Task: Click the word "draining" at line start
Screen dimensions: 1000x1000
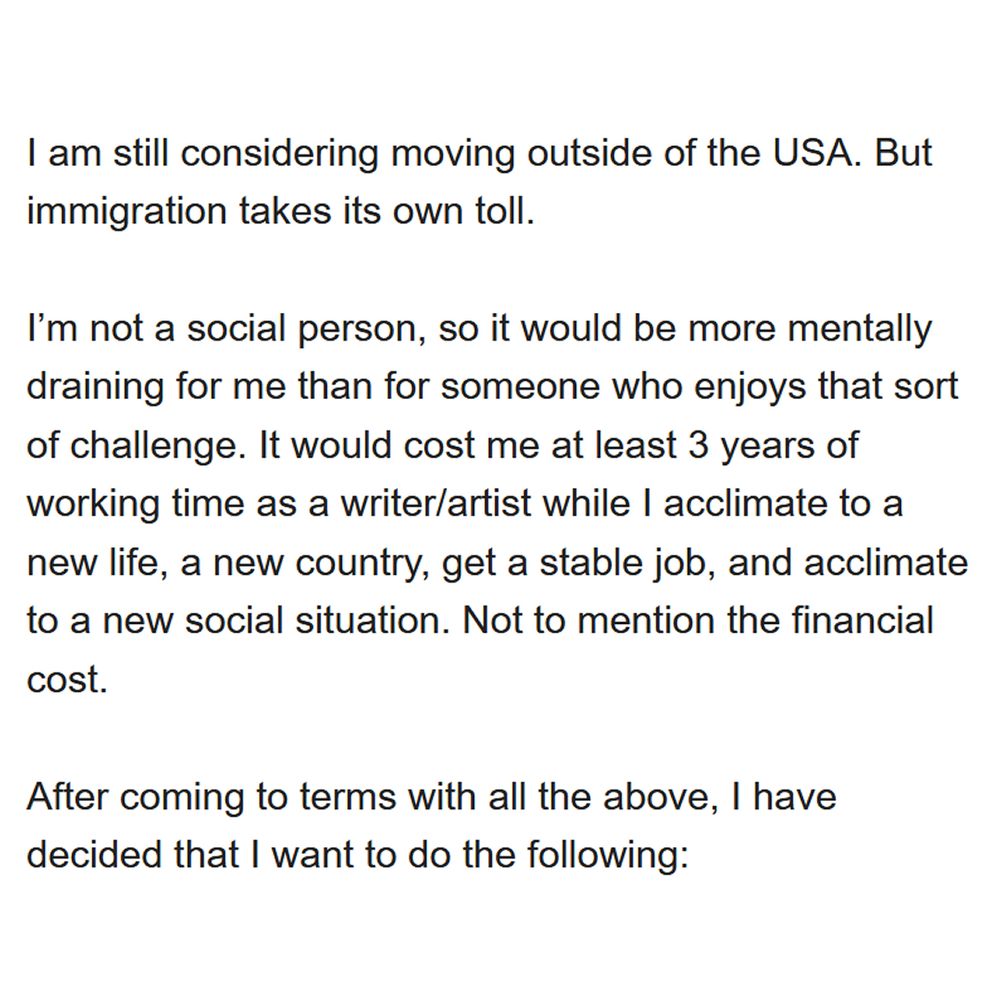Action: 95,388
